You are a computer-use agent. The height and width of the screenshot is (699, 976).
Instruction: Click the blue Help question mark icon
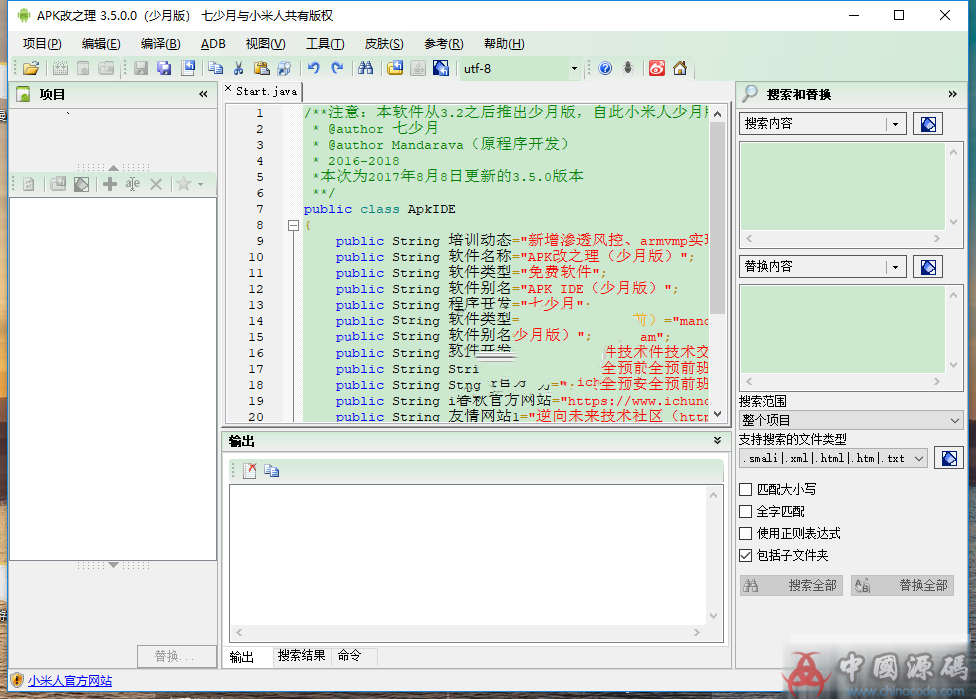605,68
